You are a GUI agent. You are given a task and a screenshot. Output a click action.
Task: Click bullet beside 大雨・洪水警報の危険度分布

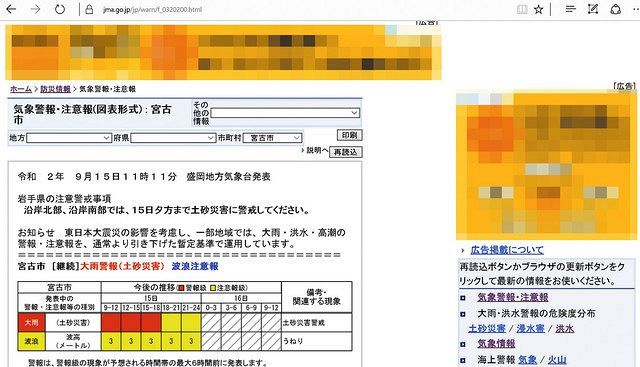[x=463, y=314]
